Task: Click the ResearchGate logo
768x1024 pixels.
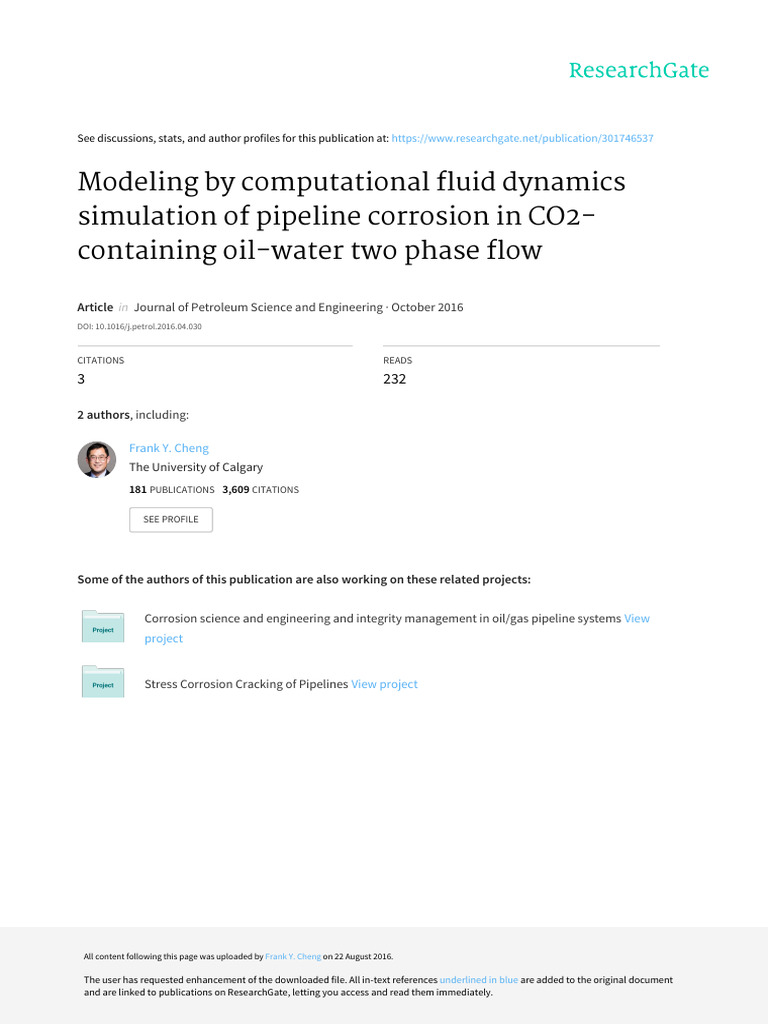Action: tap(638, 70)
